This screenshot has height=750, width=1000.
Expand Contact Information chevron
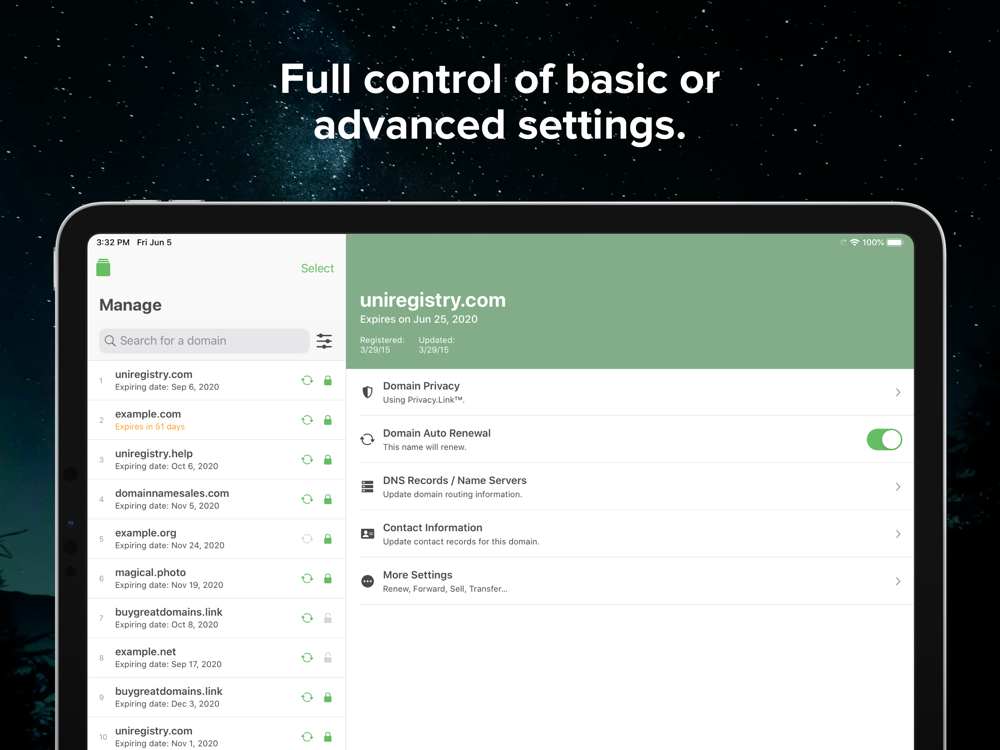(897, 534)
